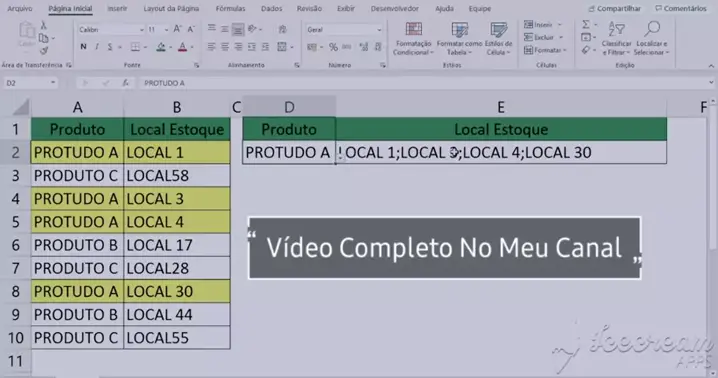Apply percent style format

pos(333,47)
